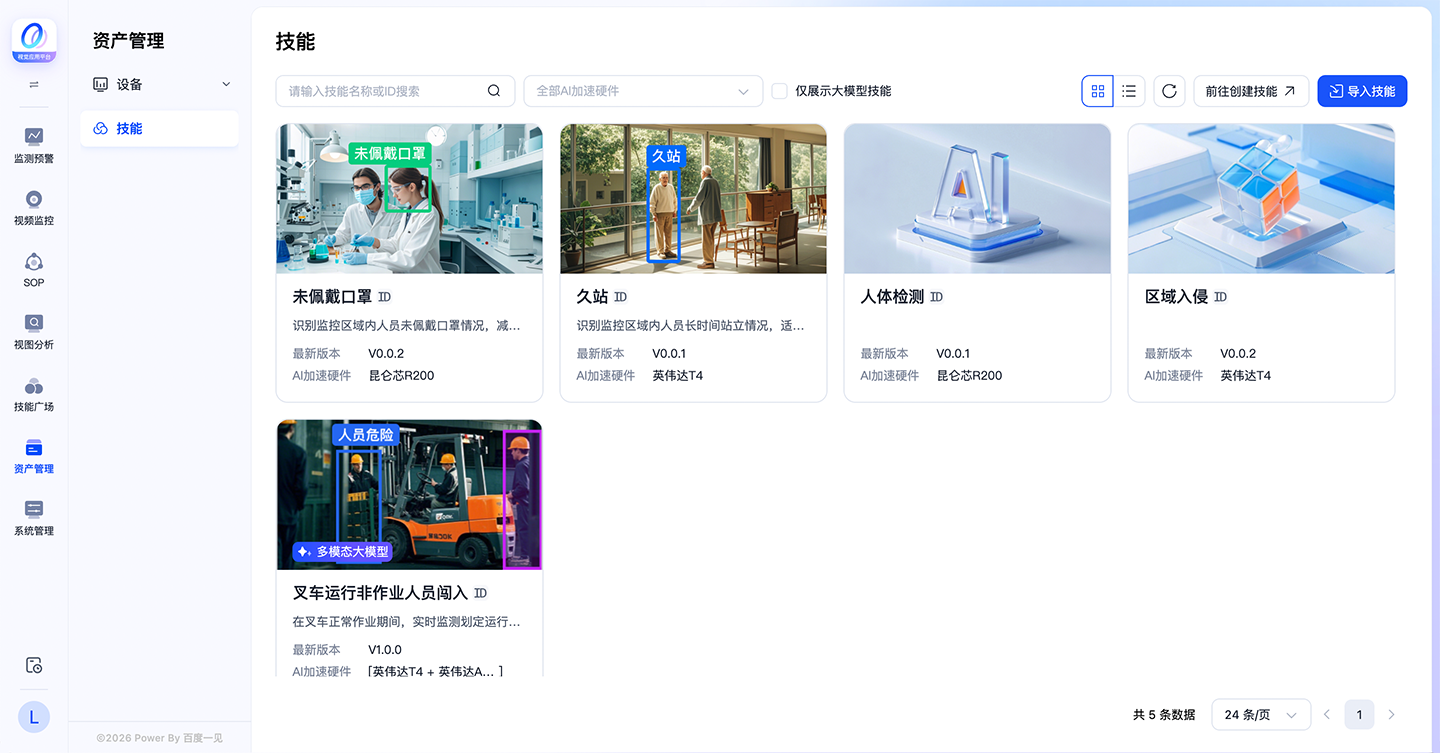The width and height of the screenshot is (1440, 753).
Task: Open the 区域入侵 cube thumbnail
Action: pos(1261,199)
